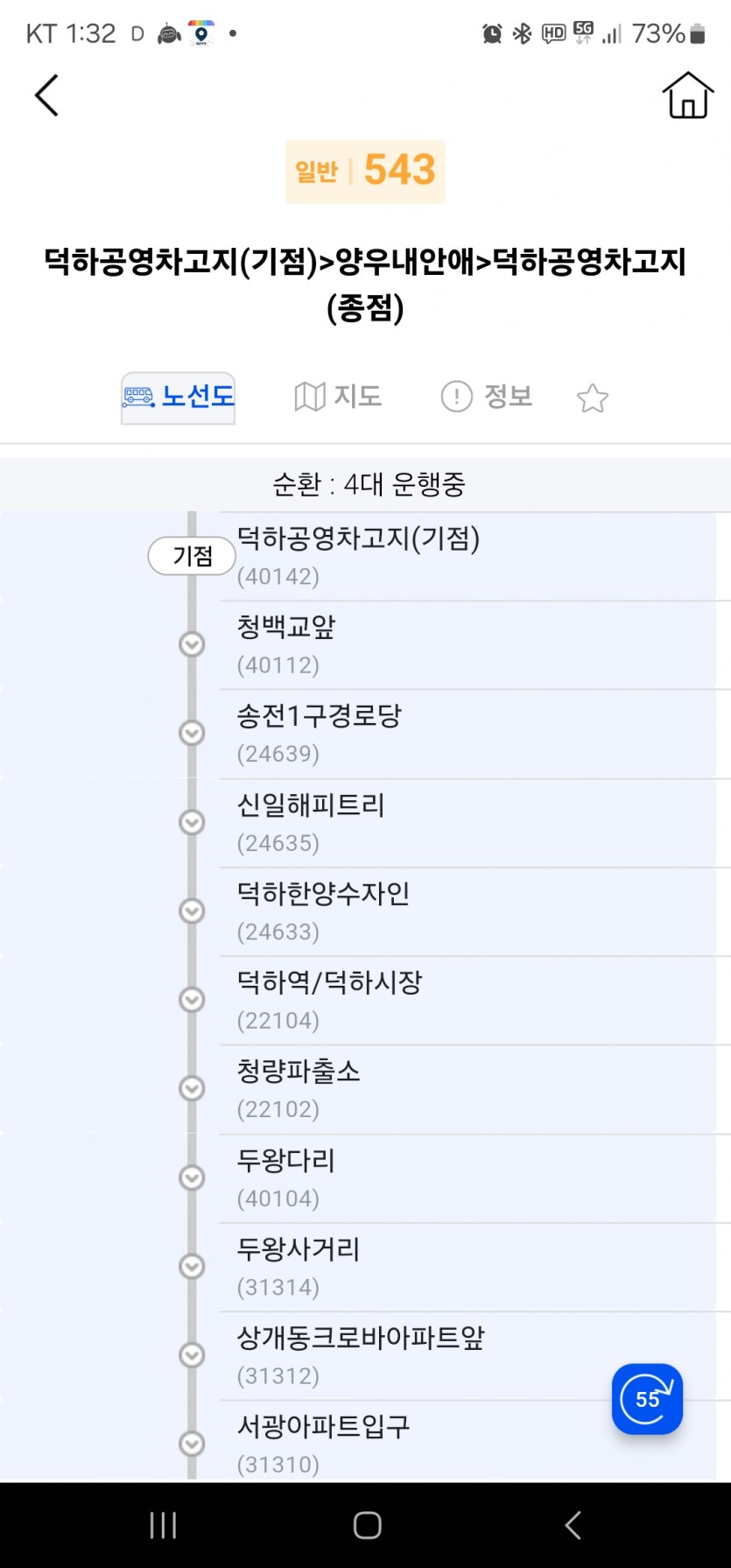Screen dimensions: 731x1568
Task: Open the 정보 info tab
Action: (487, 397)
